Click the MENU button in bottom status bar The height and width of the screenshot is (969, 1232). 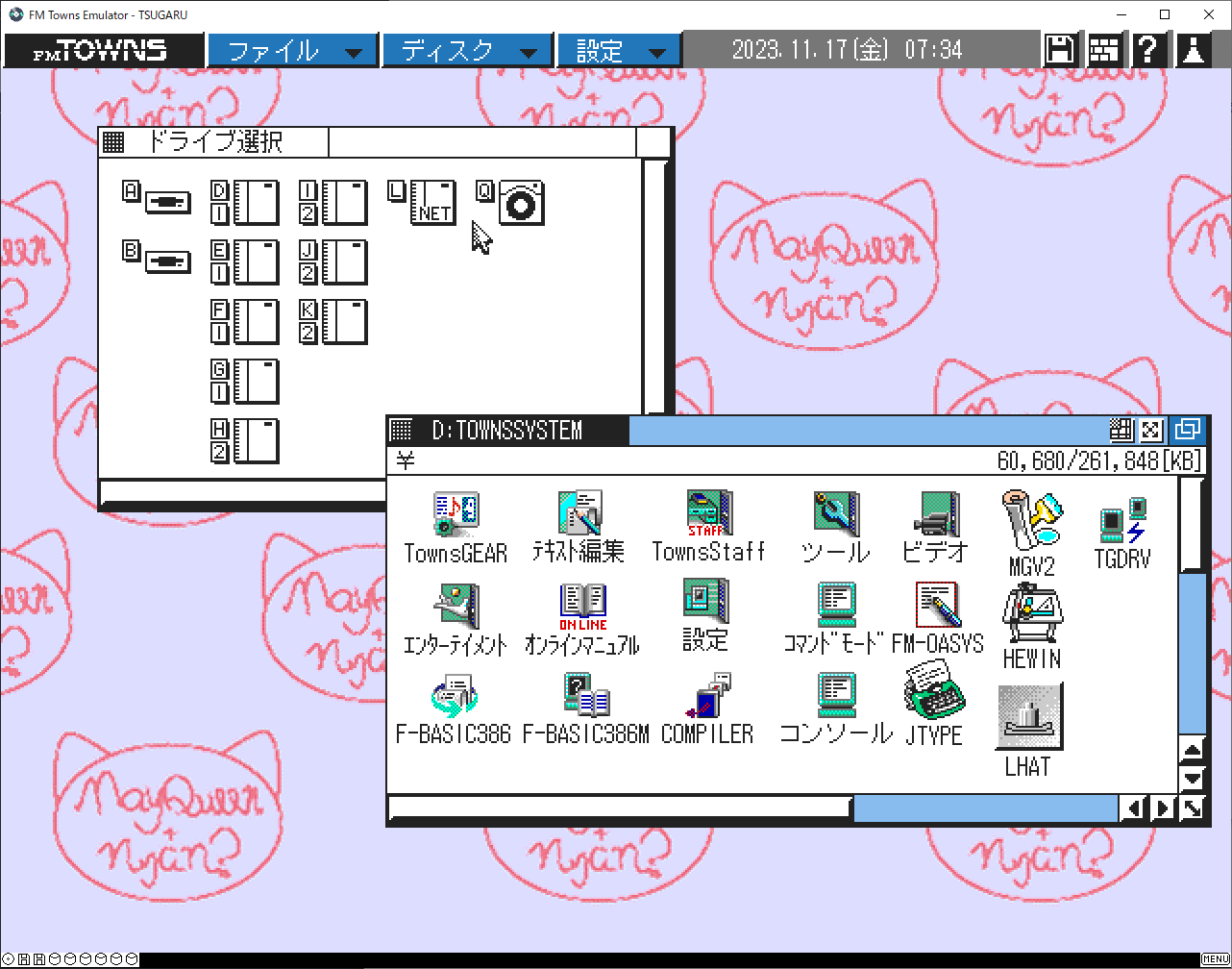coord(1215,959)
